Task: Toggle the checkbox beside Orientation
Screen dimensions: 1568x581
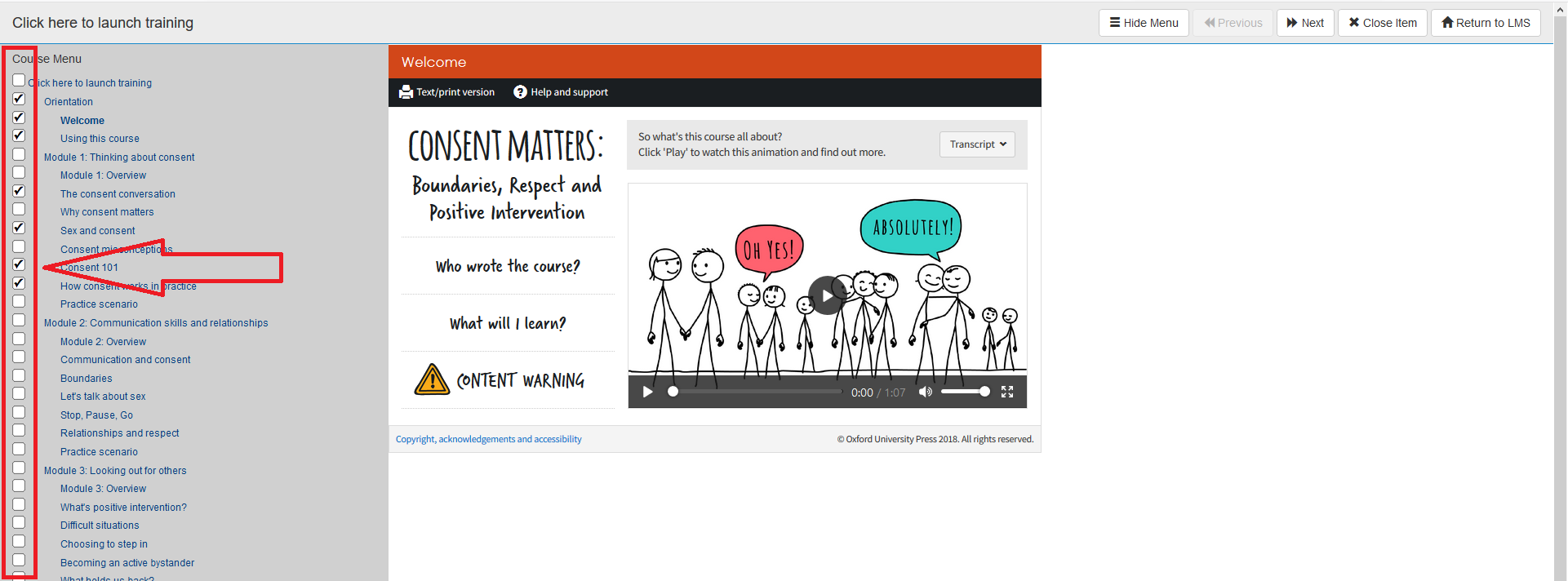Action: [x=19, y=99]
